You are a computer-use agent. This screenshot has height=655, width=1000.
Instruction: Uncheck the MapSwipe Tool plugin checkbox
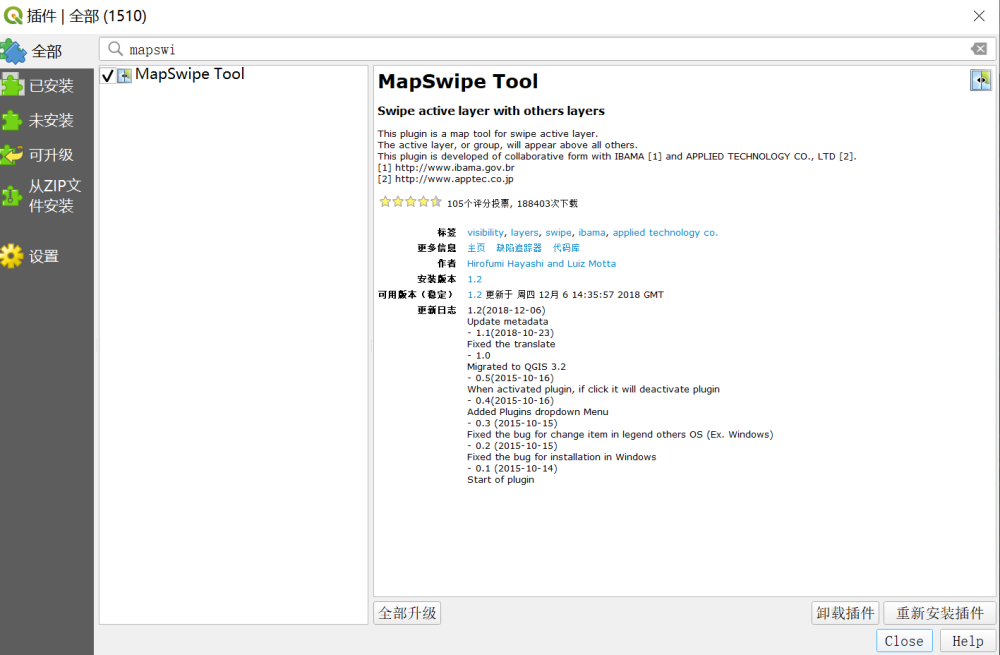(108, 76)
